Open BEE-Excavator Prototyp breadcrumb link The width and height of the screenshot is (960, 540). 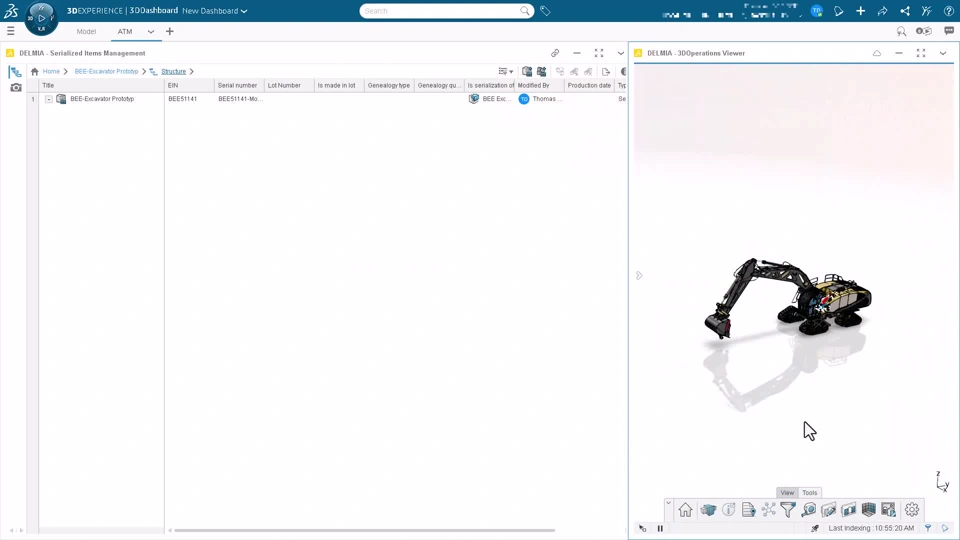[x=106, y=72]
